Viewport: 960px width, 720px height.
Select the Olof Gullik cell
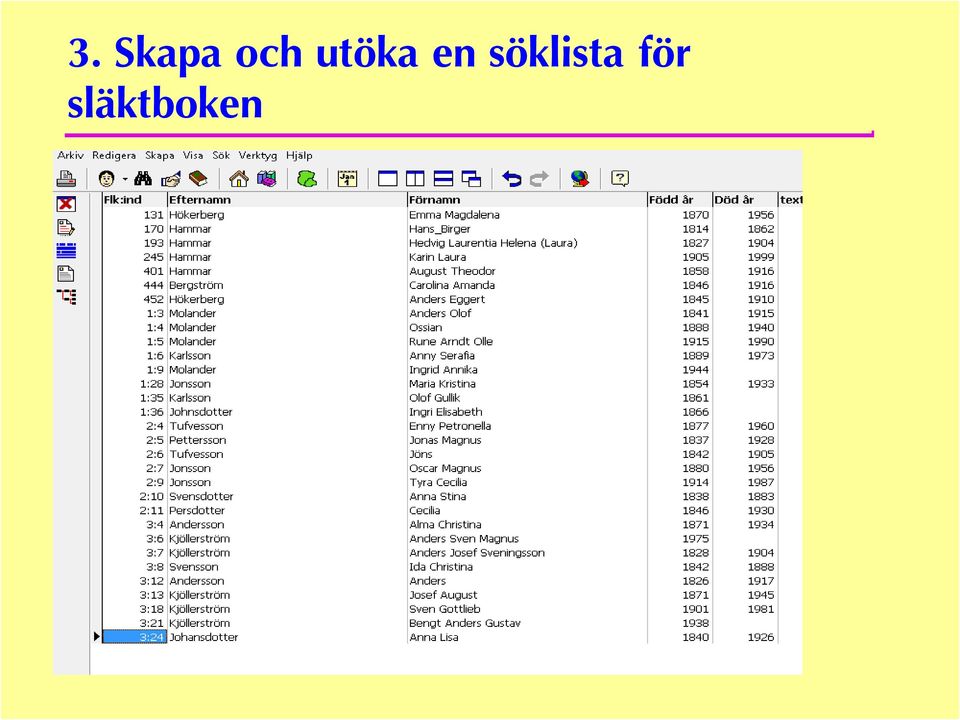(527, 398)
